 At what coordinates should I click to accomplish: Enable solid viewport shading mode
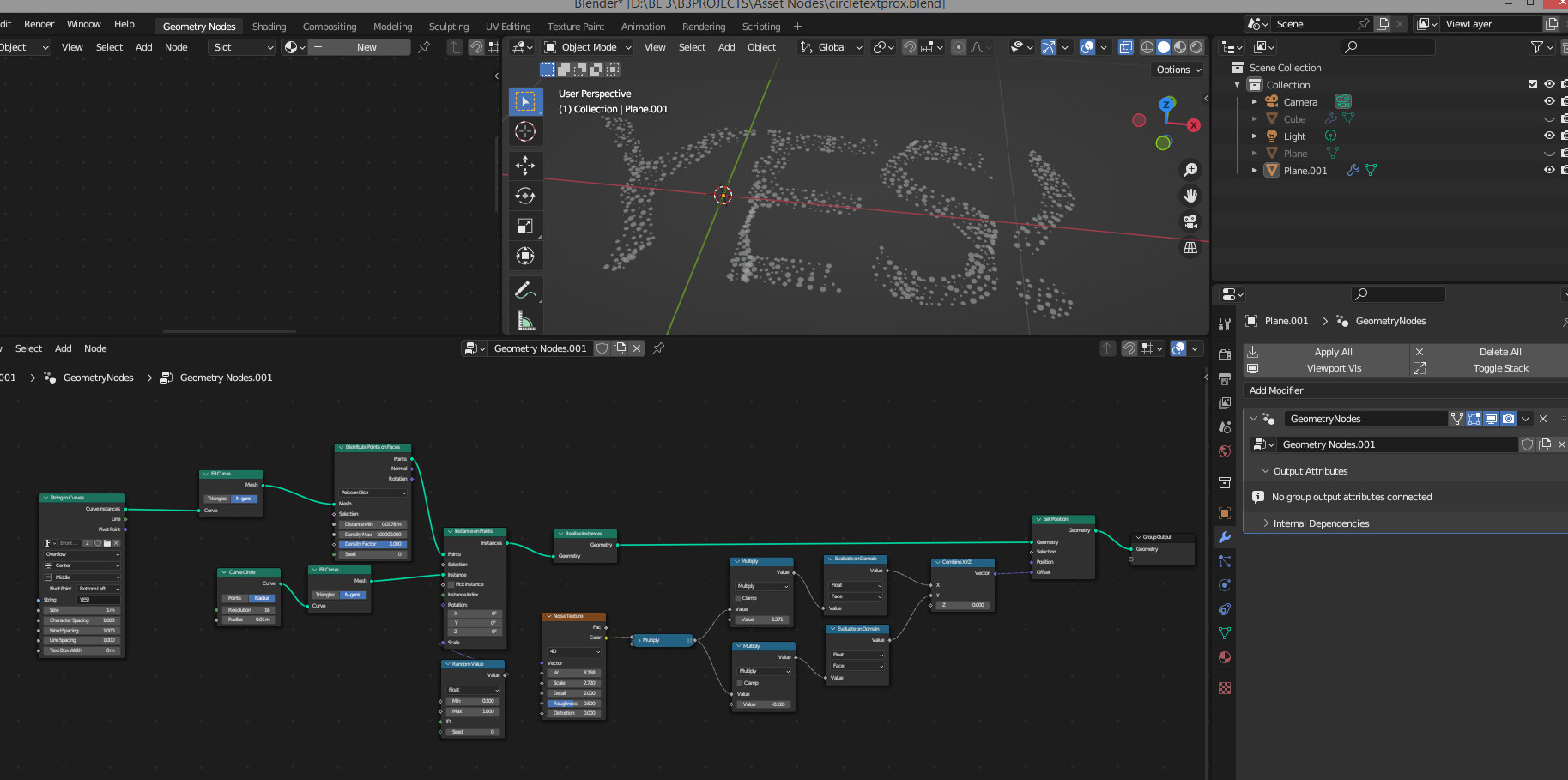1164,47
